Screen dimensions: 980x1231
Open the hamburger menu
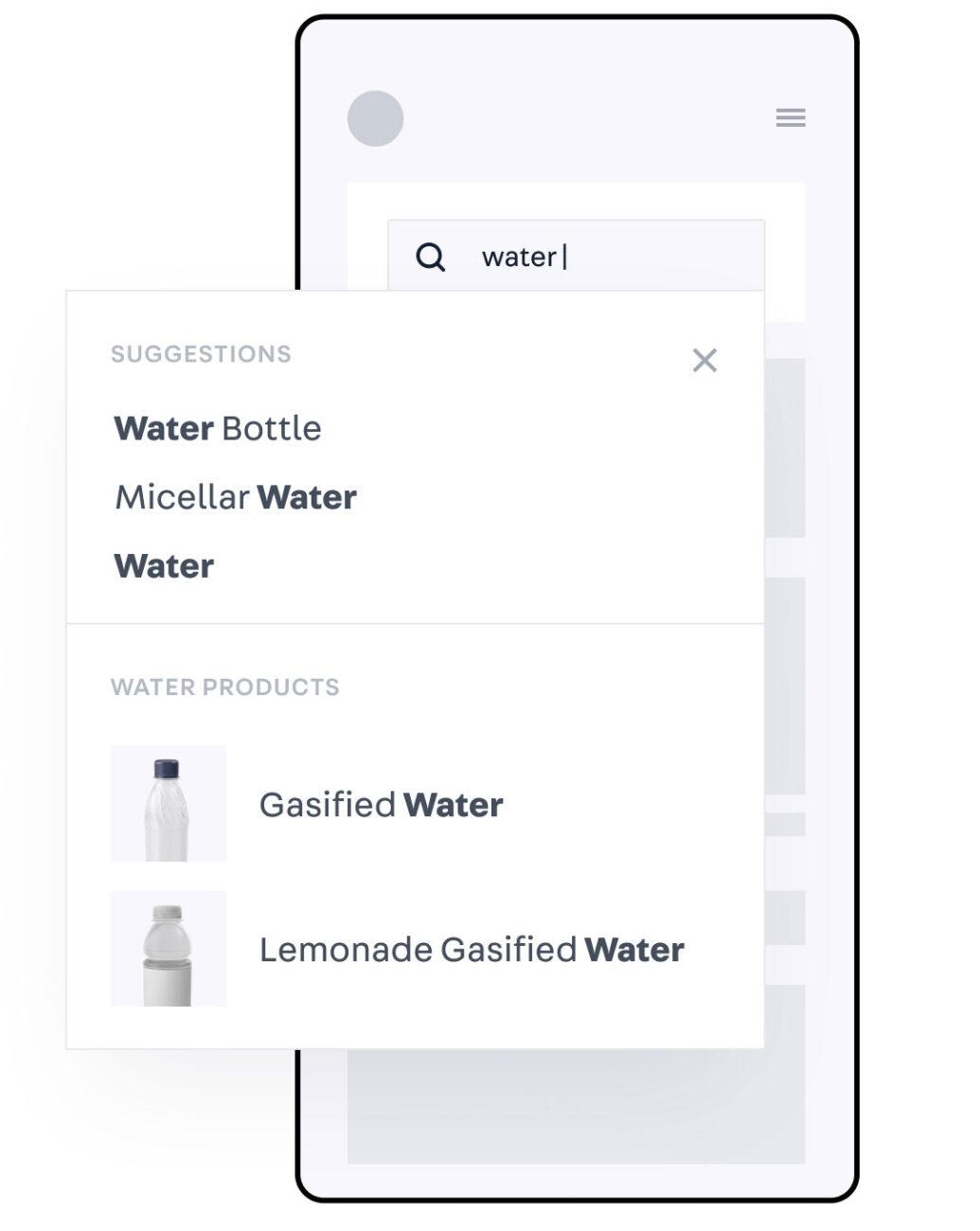point(791,118)
